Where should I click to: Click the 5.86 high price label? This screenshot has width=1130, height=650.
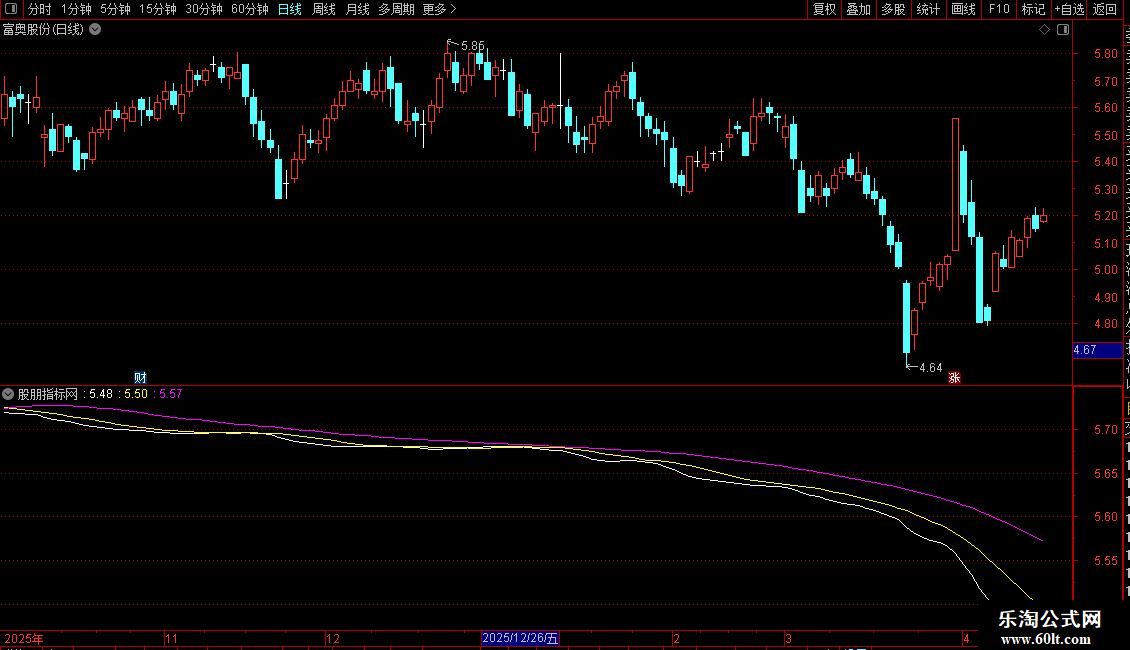(473, 46)
